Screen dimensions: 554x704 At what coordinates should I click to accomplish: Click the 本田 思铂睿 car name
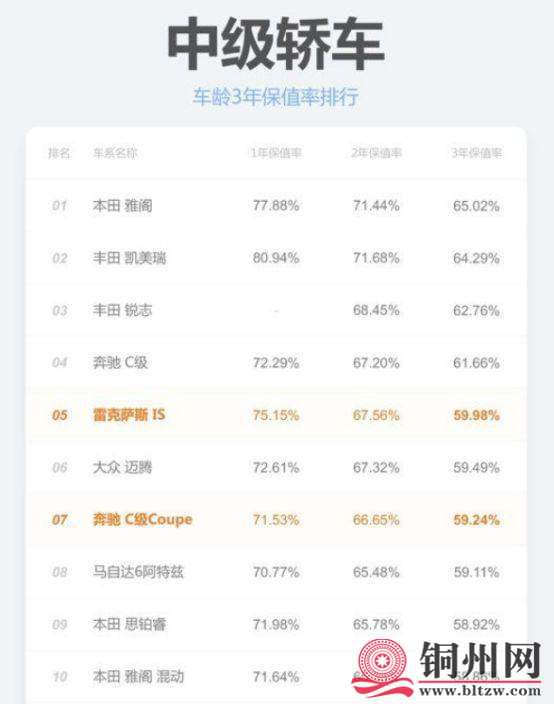pyautogui.click(x=130, y=624)
